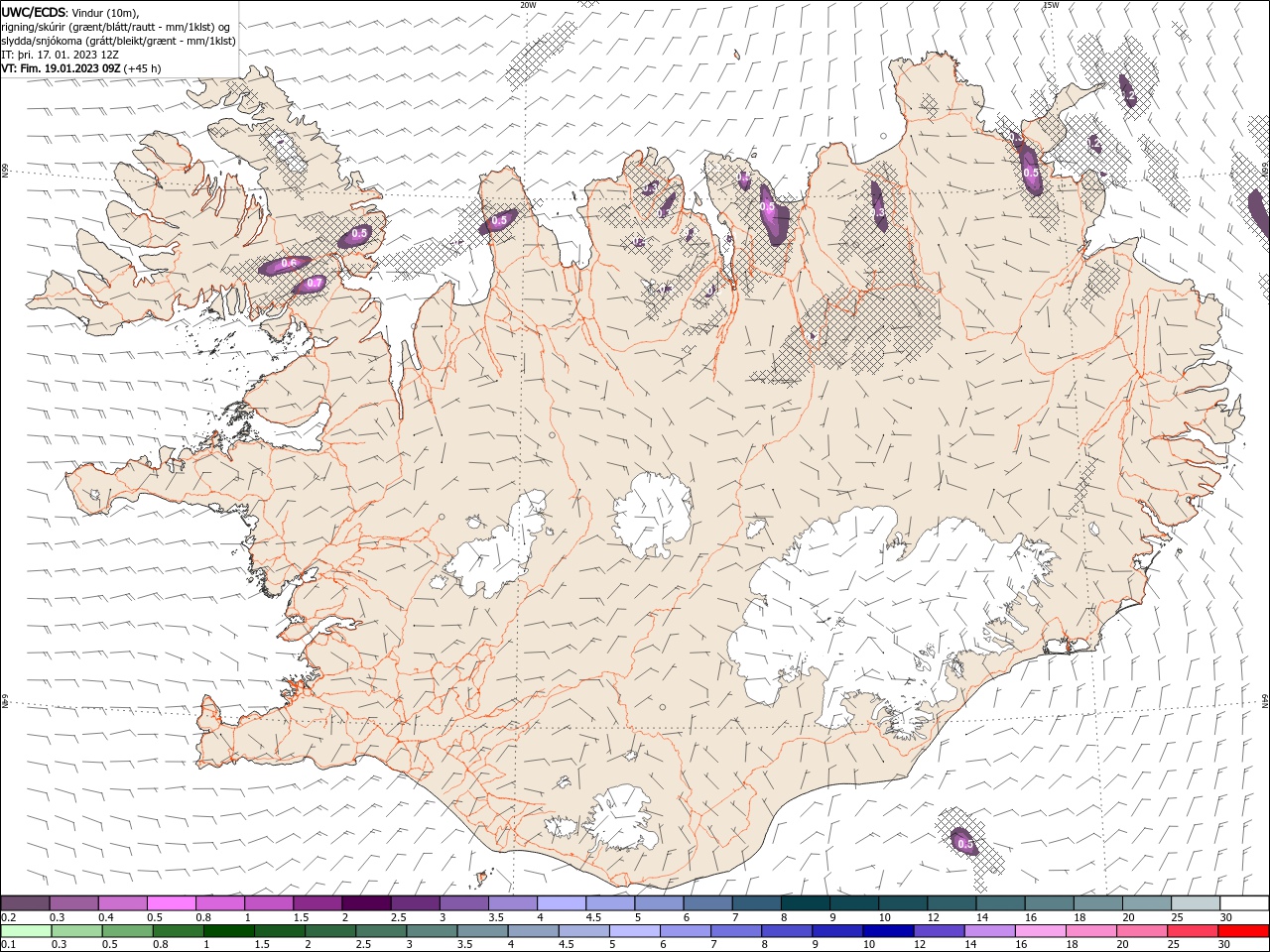Select the 4 mm swatch in rain legend

point(533,931)
